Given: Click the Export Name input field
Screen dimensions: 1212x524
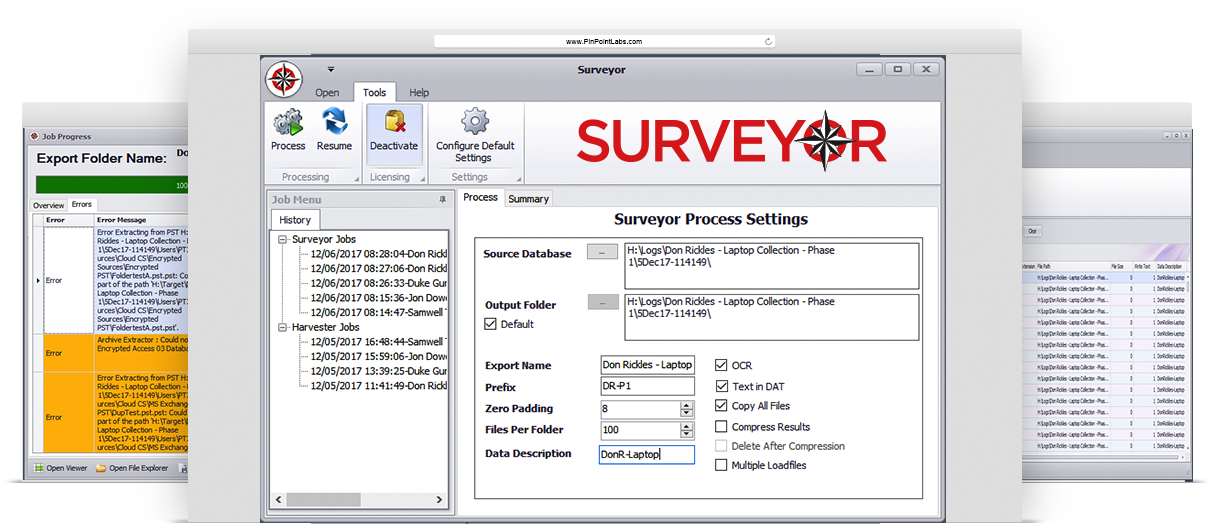Looking at the screenshot, I should [647, 365].
